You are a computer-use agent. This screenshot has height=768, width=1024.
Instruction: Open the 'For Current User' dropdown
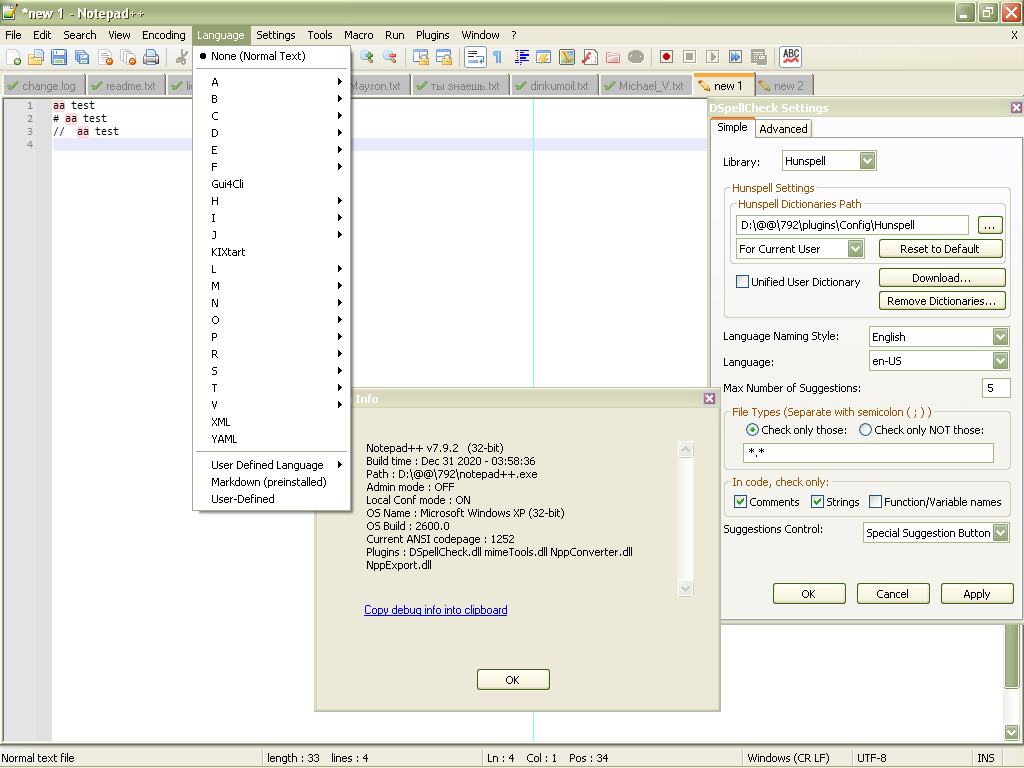[856, 249]
